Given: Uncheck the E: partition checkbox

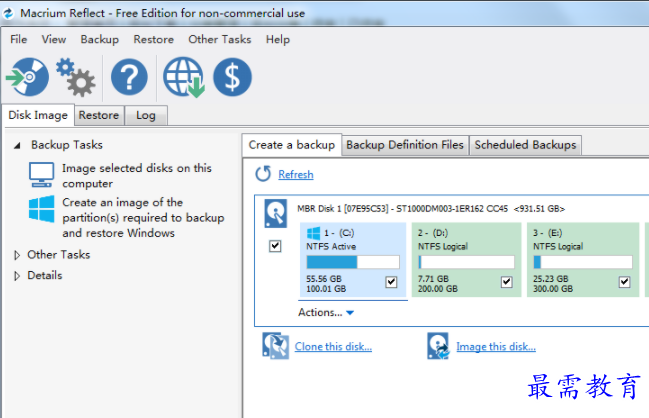Looking at the screenshot, I should 625,282.
